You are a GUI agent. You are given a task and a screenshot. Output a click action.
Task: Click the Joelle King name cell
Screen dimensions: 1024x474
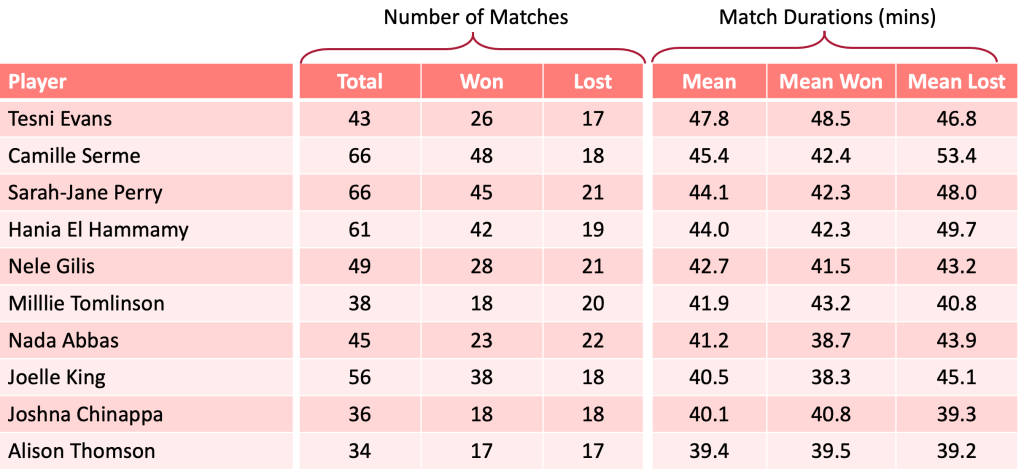click(x=57, y=378)
